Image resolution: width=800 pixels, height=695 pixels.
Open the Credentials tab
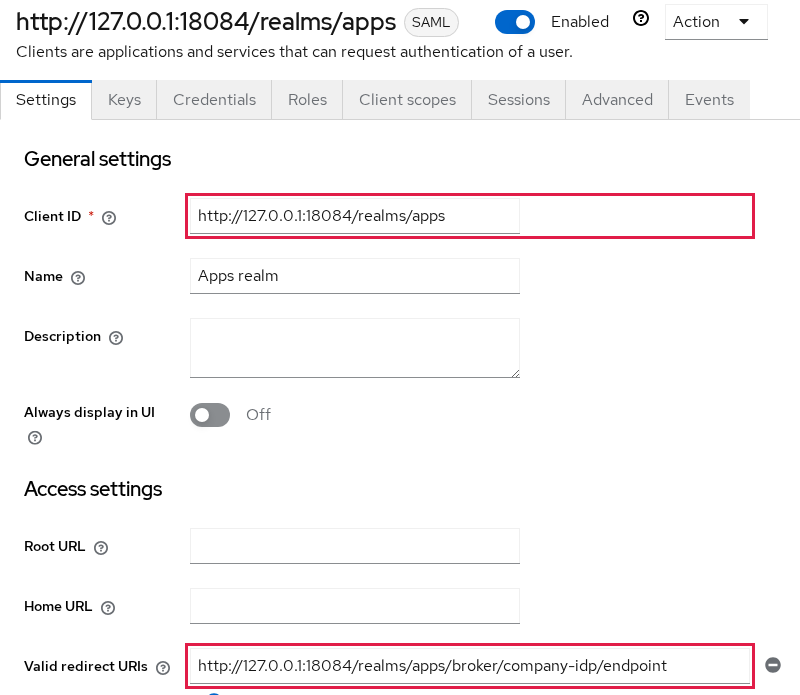pos(214,100)
